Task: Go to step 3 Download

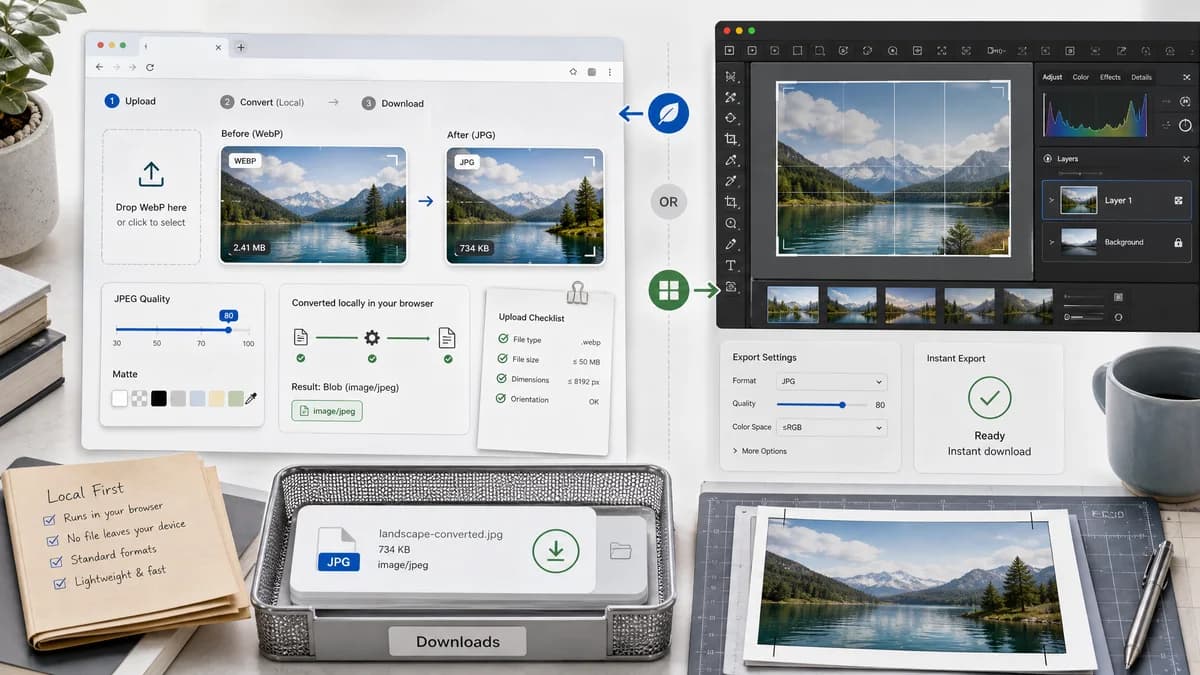Action: click(392, 103)
